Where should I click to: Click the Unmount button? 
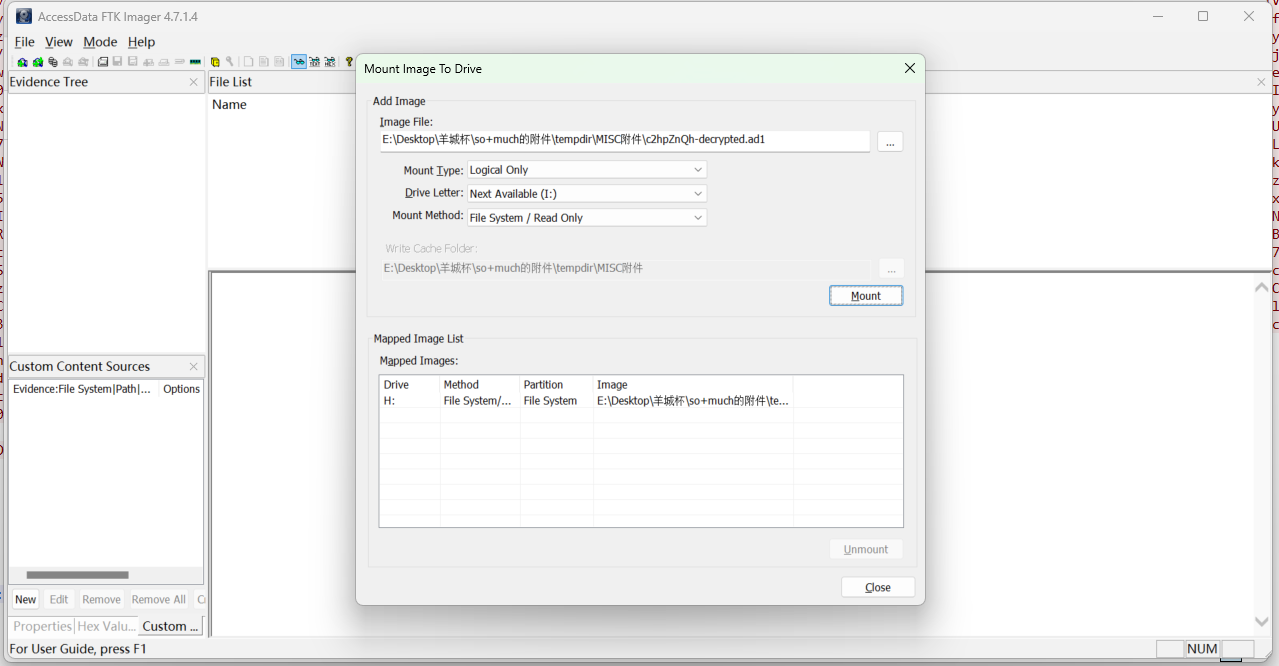click(x=866, y=549)
